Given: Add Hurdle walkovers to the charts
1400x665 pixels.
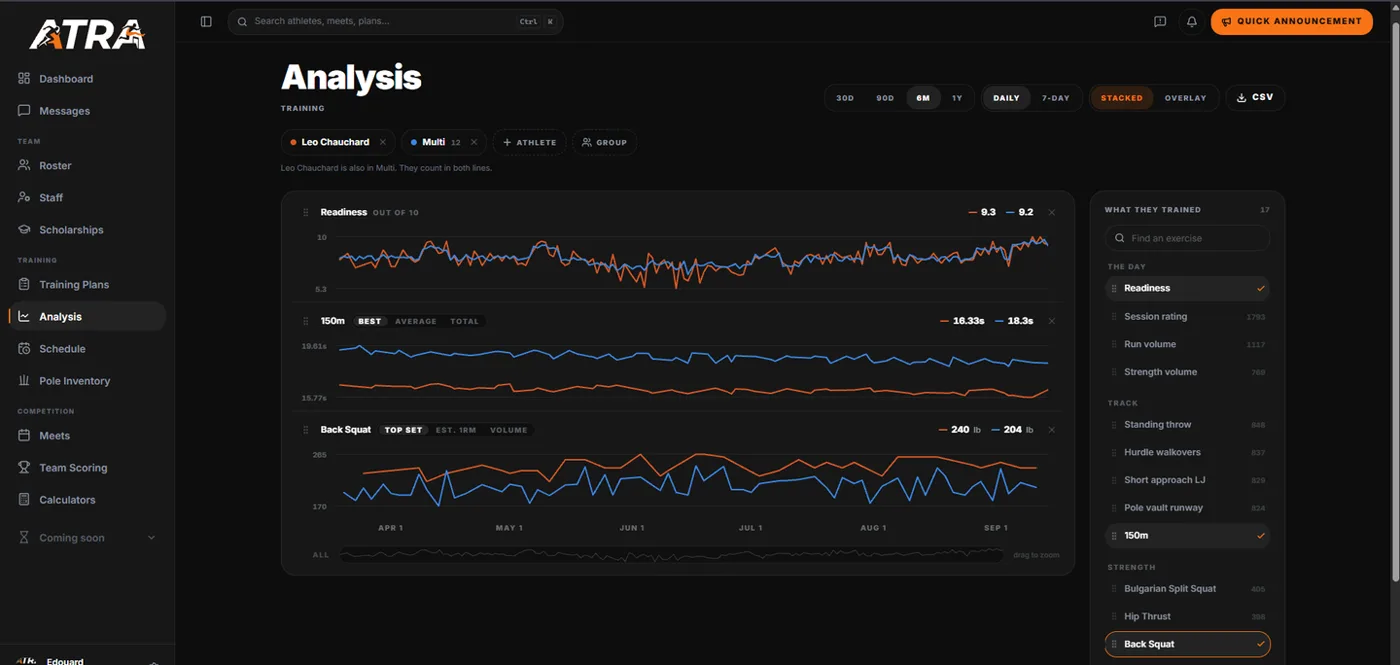Looking at the screenshot, I should click(x=1188, y=452).
